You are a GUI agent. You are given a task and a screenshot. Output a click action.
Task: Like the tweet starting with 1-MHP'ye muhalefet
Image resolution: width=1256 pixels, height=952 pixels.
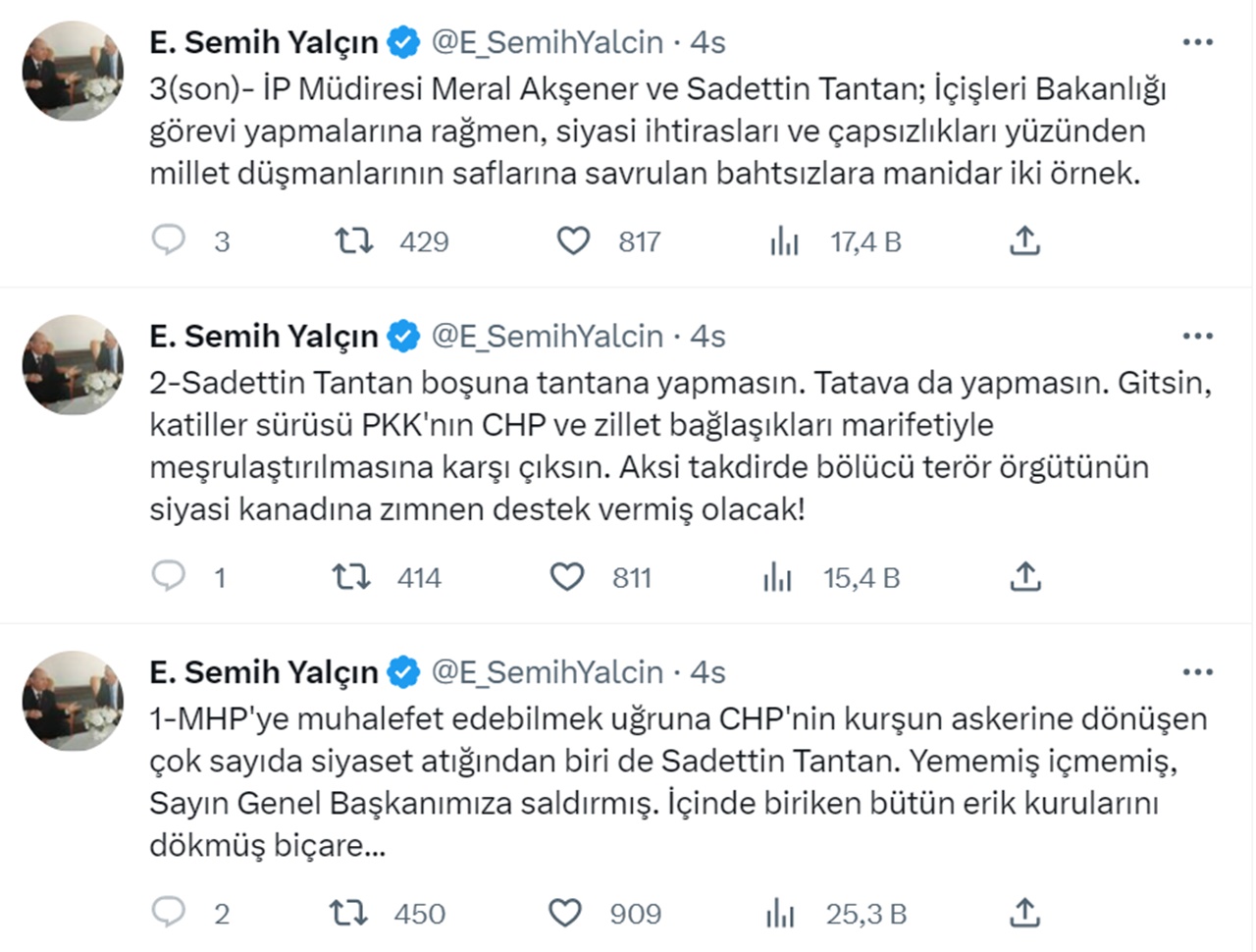tap(567, 913)
